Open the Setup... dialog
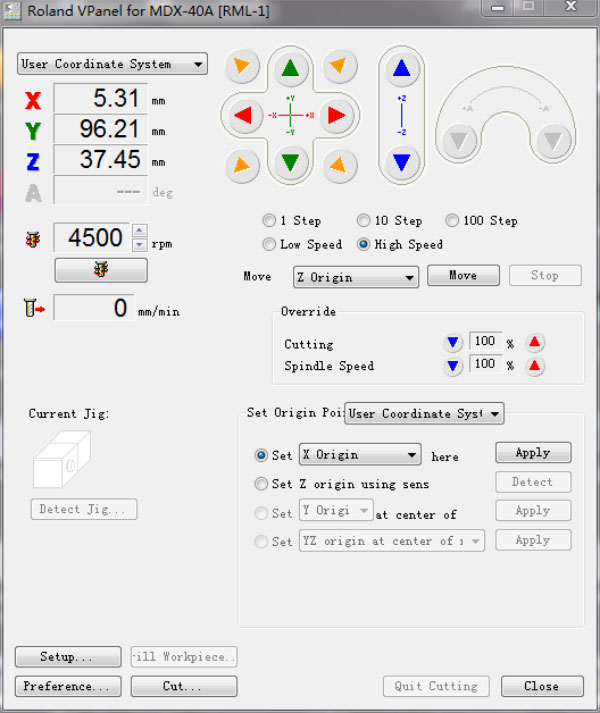 point(68,657)
